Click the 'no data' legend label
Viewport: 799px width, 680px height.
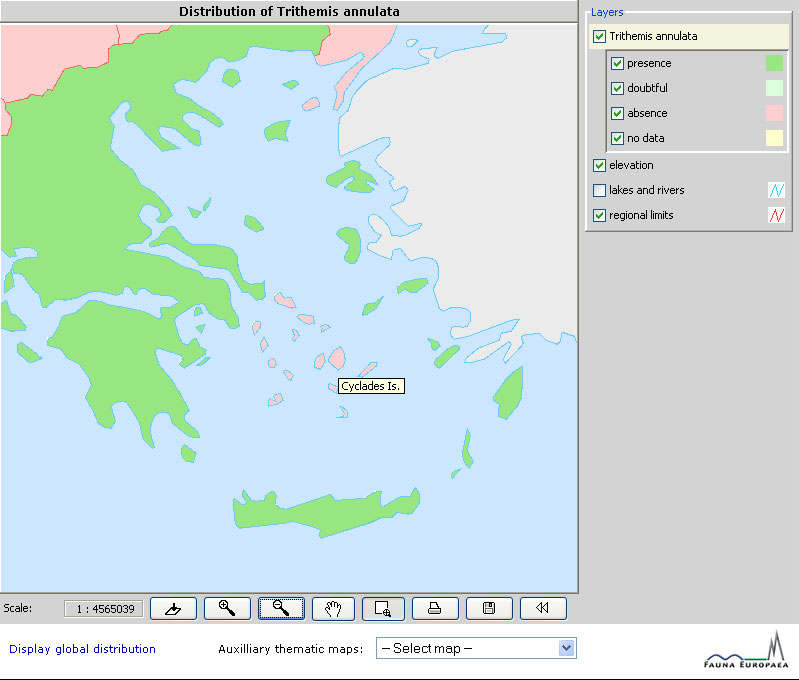646,138
